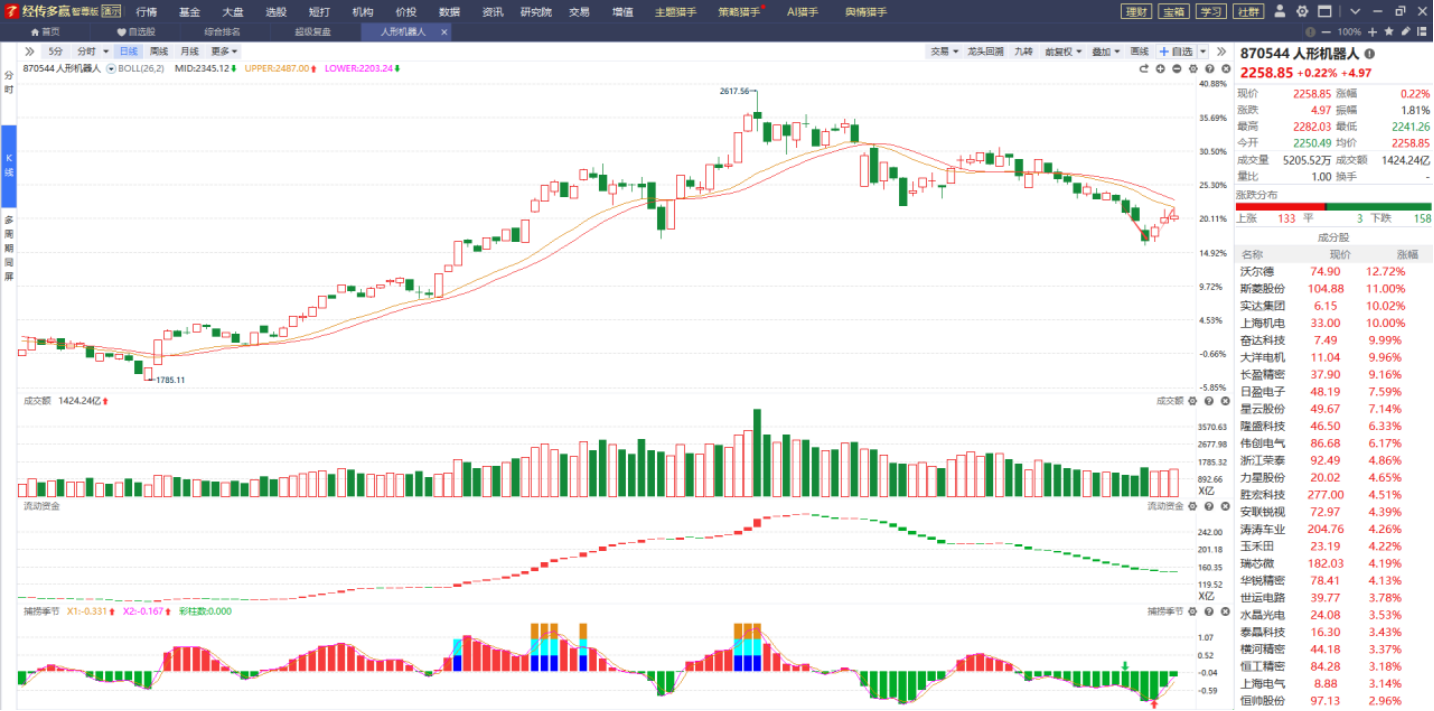The height and width of the screenshot is (711, 1434).
Task: Click the zoom in plus icon on chart
Action: [x=1161, y=69]
